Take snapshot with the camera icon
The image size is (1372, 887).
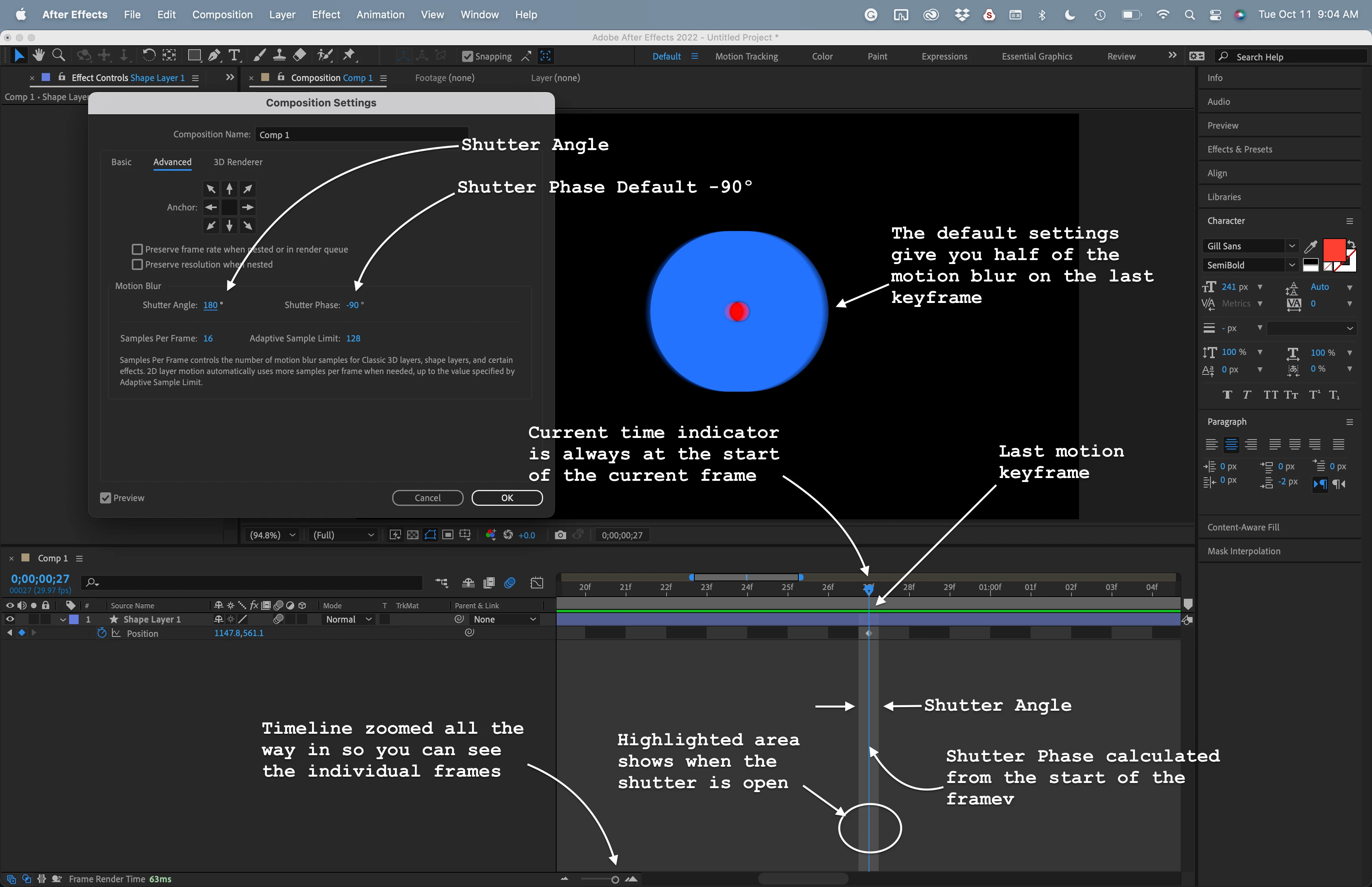(x=560, y=535)
